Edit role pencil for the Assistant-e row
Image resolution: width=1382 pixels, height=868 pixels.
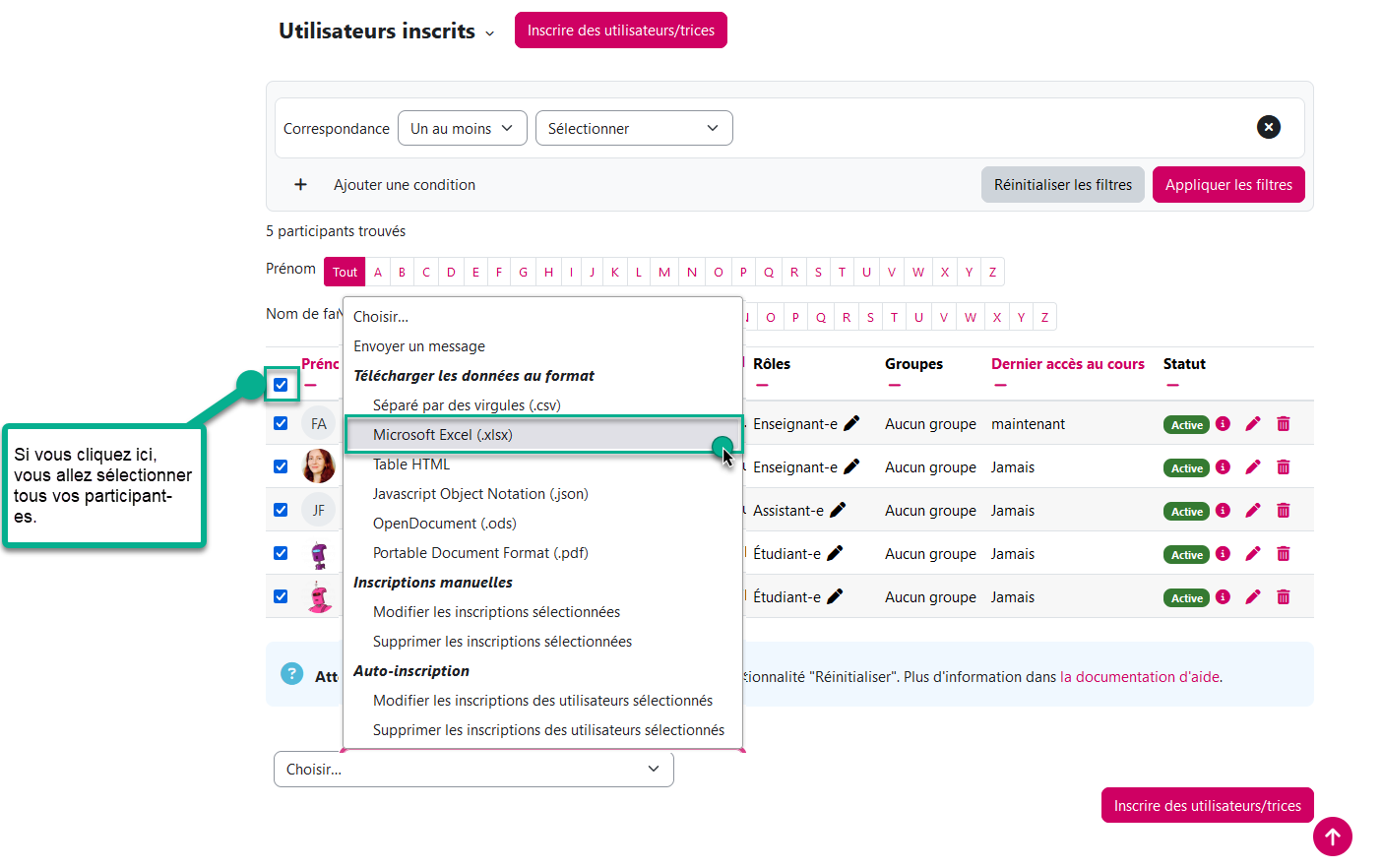point(838,510)
